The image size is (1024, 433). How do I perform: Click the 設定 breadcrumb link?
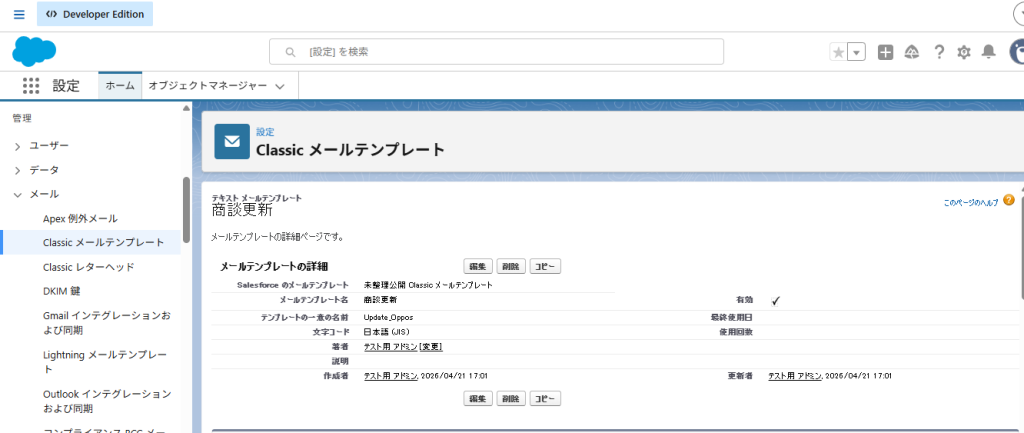point(265,131)
